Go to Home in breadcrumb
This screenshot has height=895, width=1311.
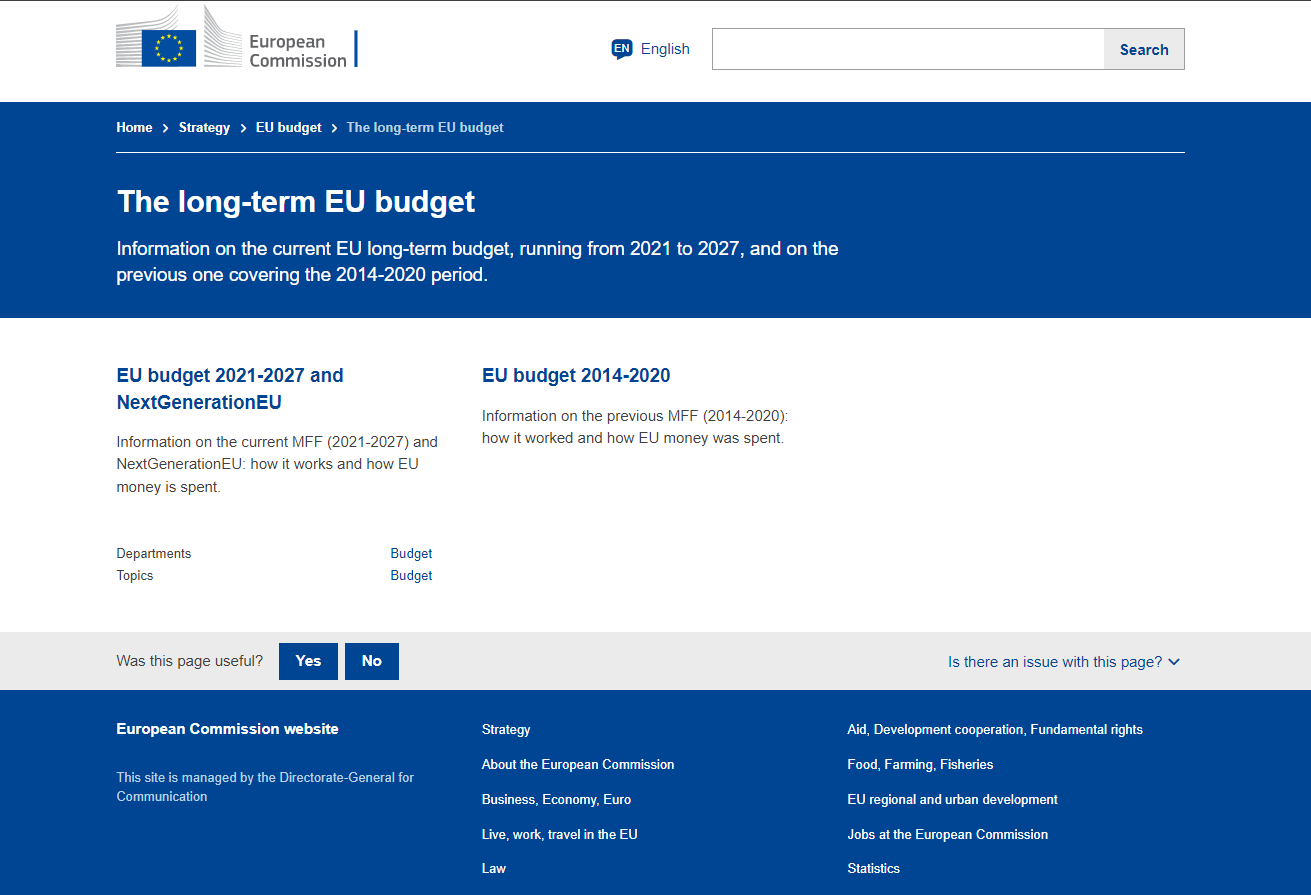click(x=134, y=127)
